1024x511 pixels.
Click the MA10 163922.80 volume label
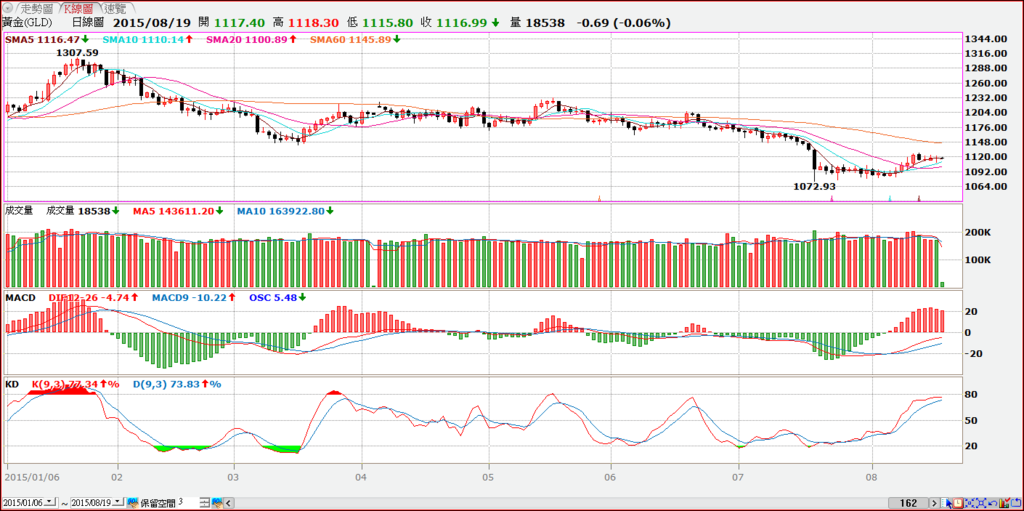[x=285, y=211]
